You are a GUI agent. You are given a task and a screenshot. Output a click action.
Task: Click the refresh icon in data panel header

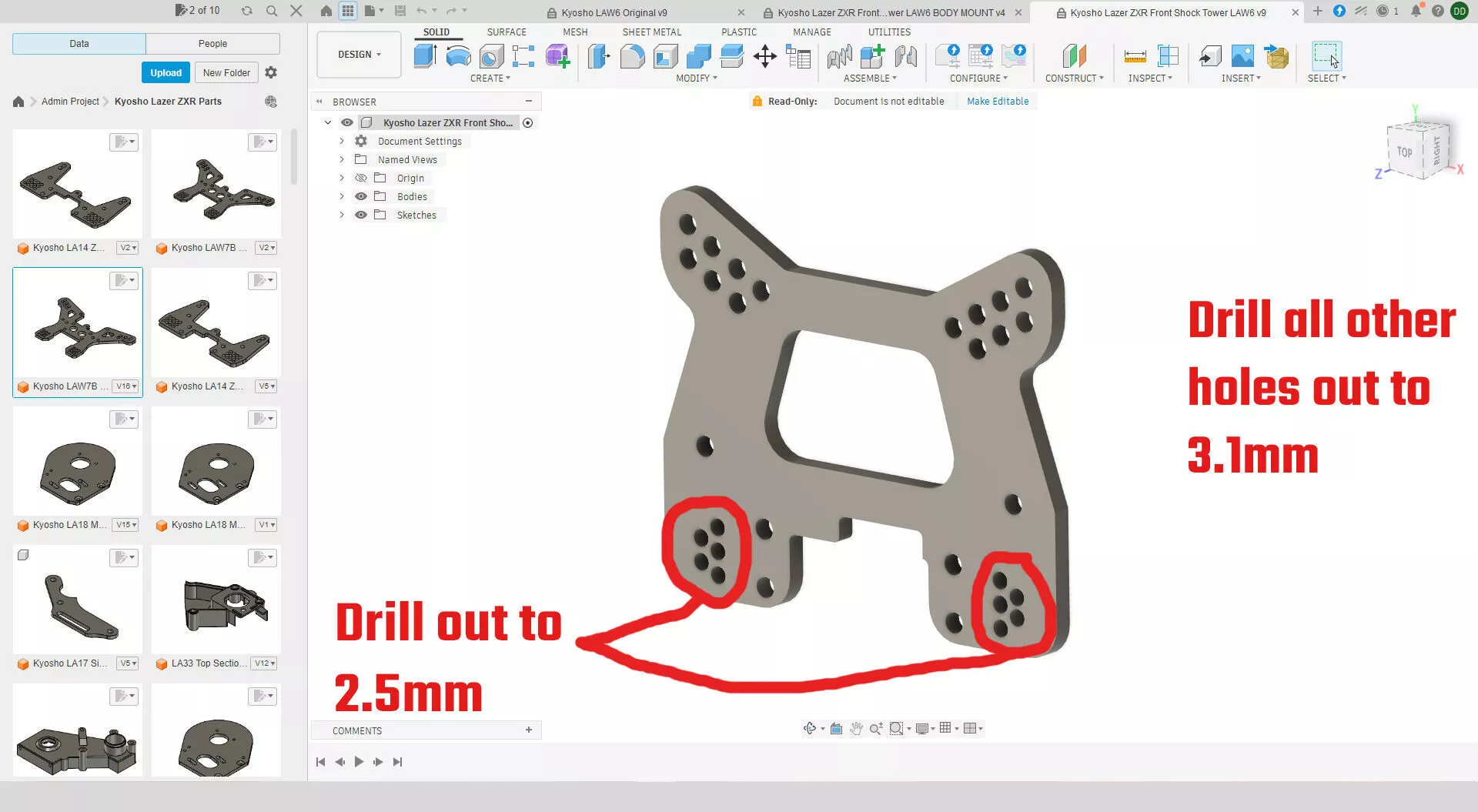[x=246, y=11]
